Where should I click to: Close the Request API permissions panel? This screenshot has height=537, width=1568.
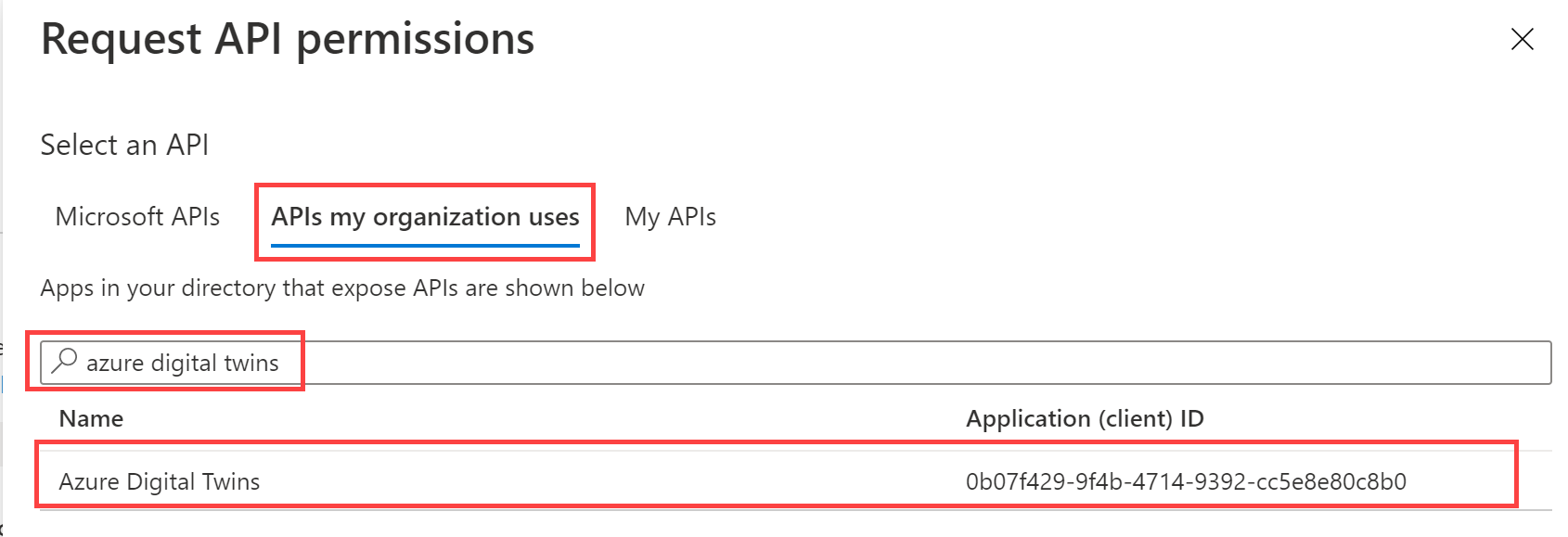click(1522, 39)
